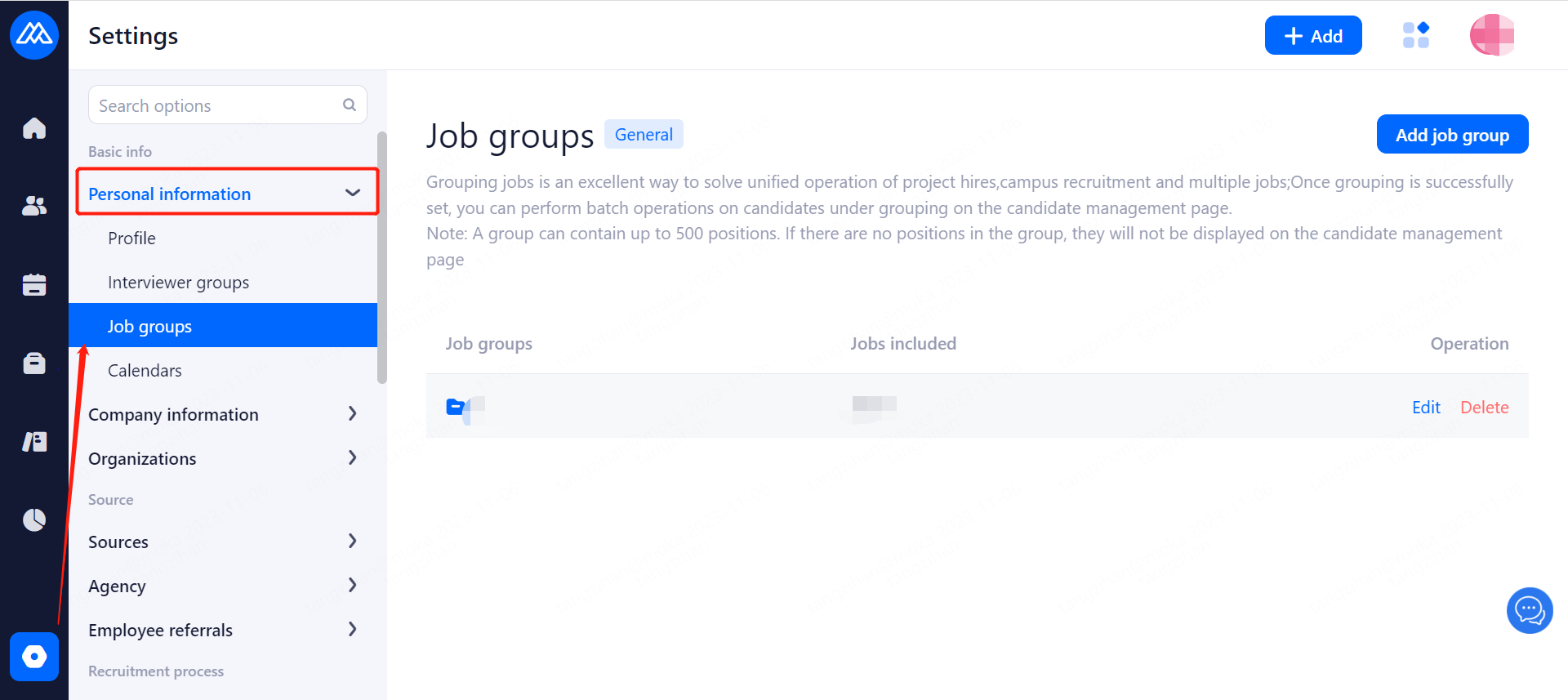
Task: Click the settings gear icon in sidebar
Action: click(34, 657)
